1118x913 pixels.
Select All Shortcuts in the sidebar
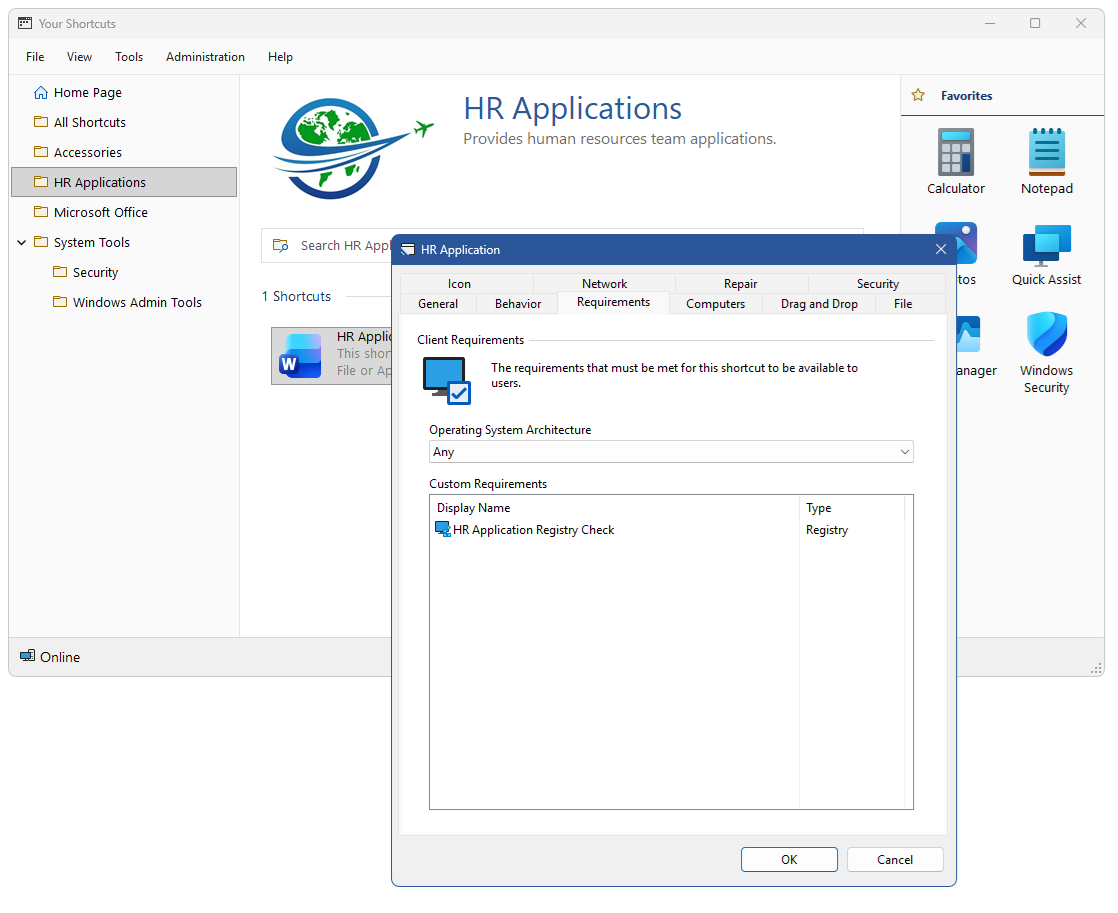(x=90, y=122)
